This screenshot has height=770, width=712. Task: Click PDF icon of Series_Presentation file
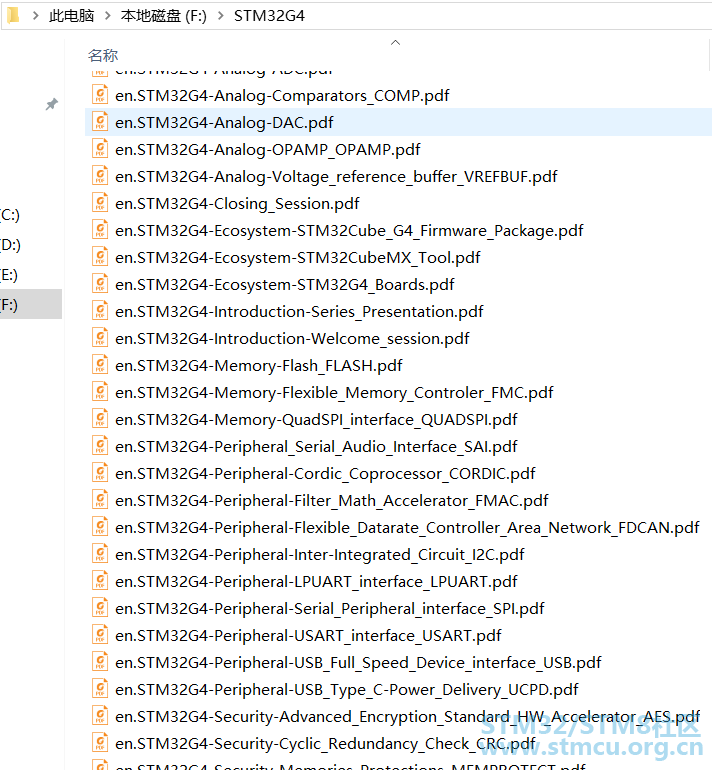(100, 310)
